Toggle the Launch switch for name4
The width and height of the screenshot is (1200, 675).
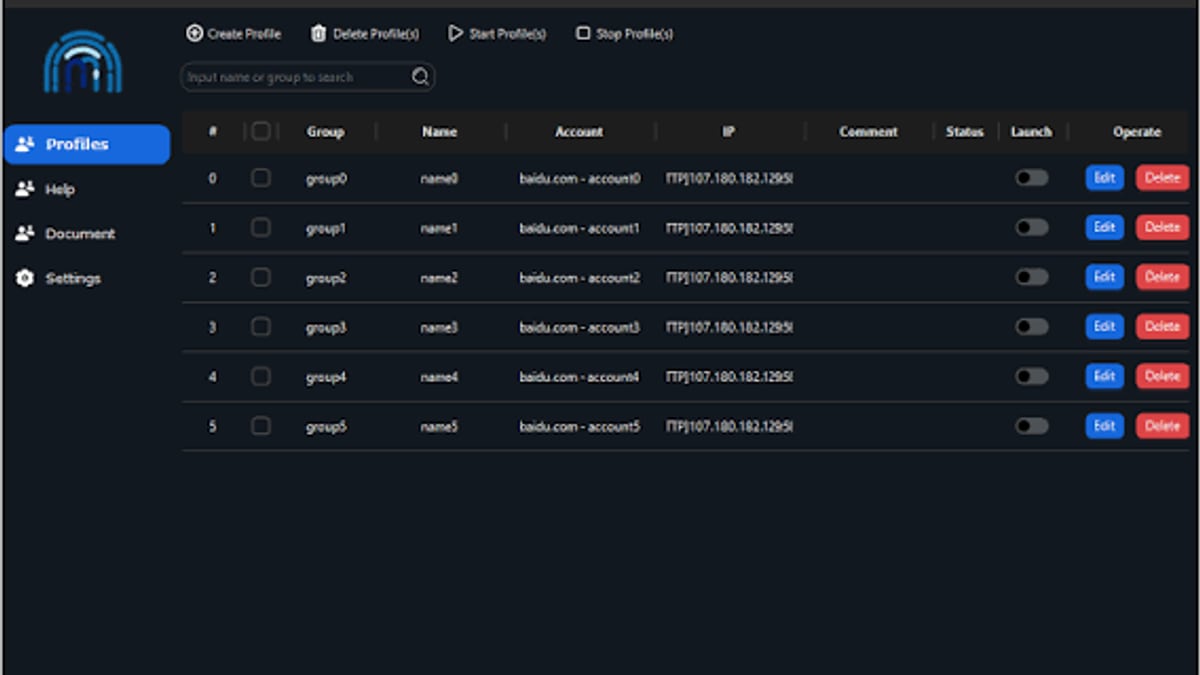coord(1032,376)
